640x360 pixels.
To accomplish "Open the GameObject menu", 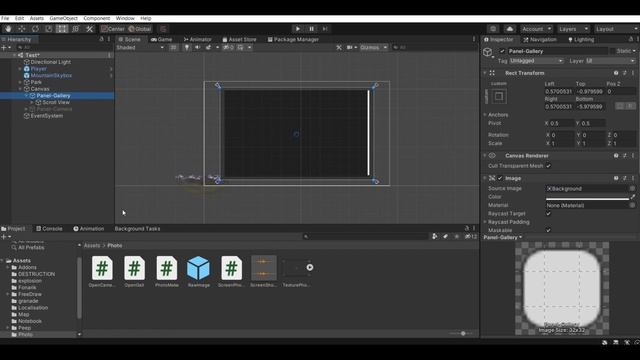I will 63,18.
